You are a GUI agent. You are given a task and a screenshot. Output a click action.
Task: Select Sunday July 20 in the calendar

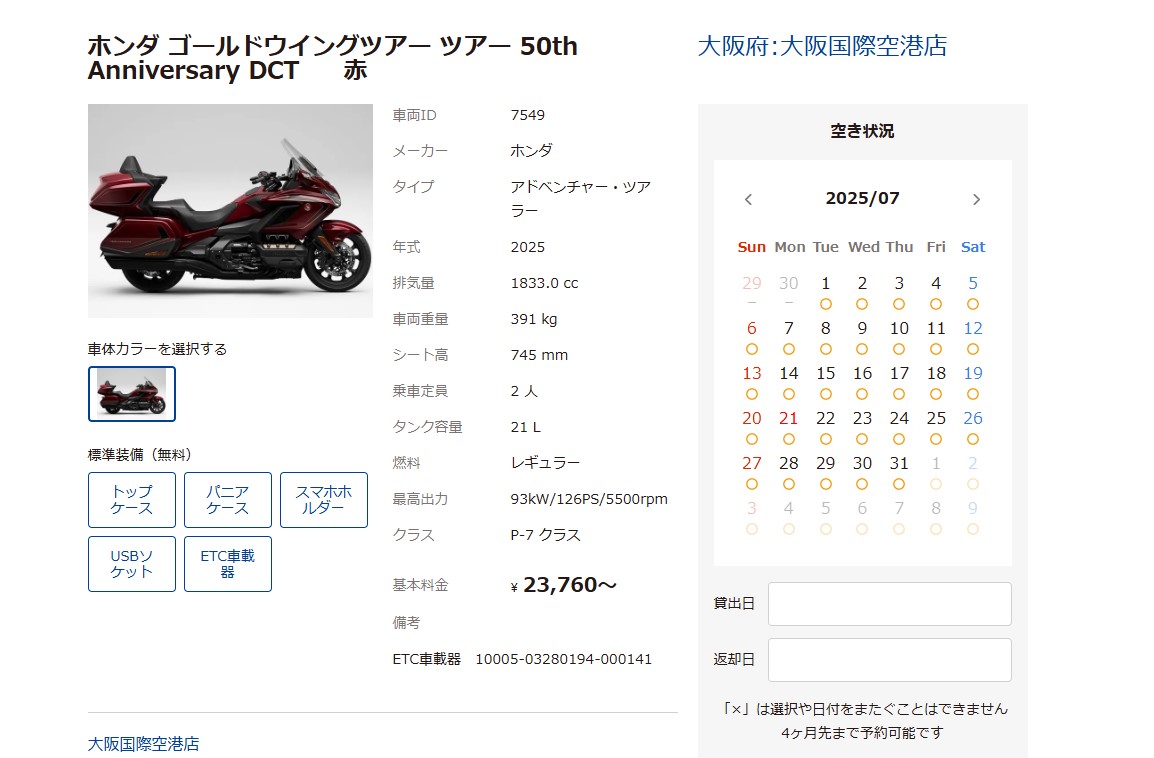click(751, 427)
